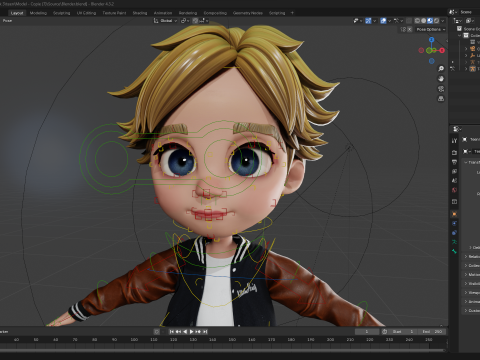Jump to timeline end frame
Screen dimensions: 480x360
coord(205,332)
